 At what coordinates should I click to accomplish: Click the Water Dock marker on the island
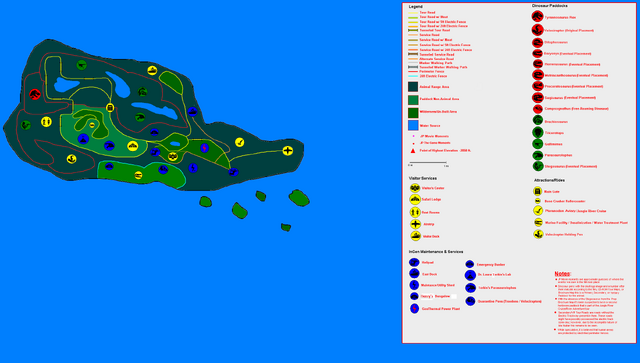[x=152, y=70]
